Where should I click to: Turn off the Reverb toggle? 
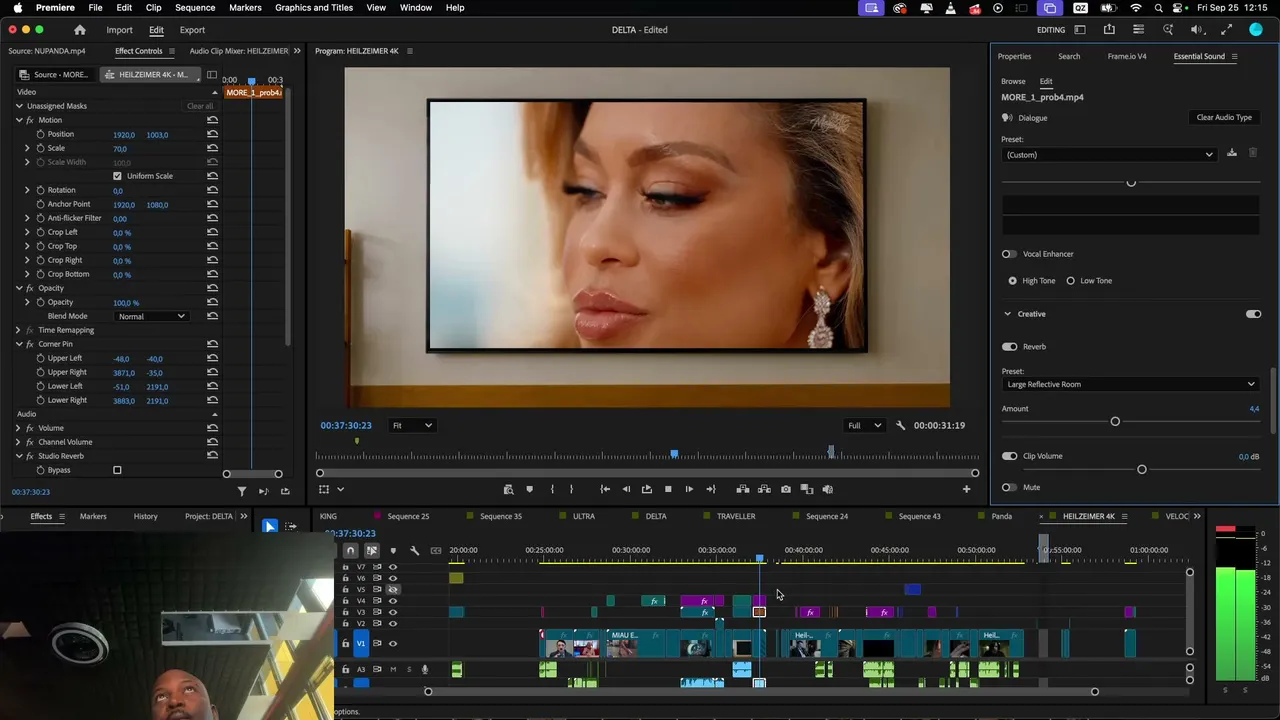coord(1009,347)
